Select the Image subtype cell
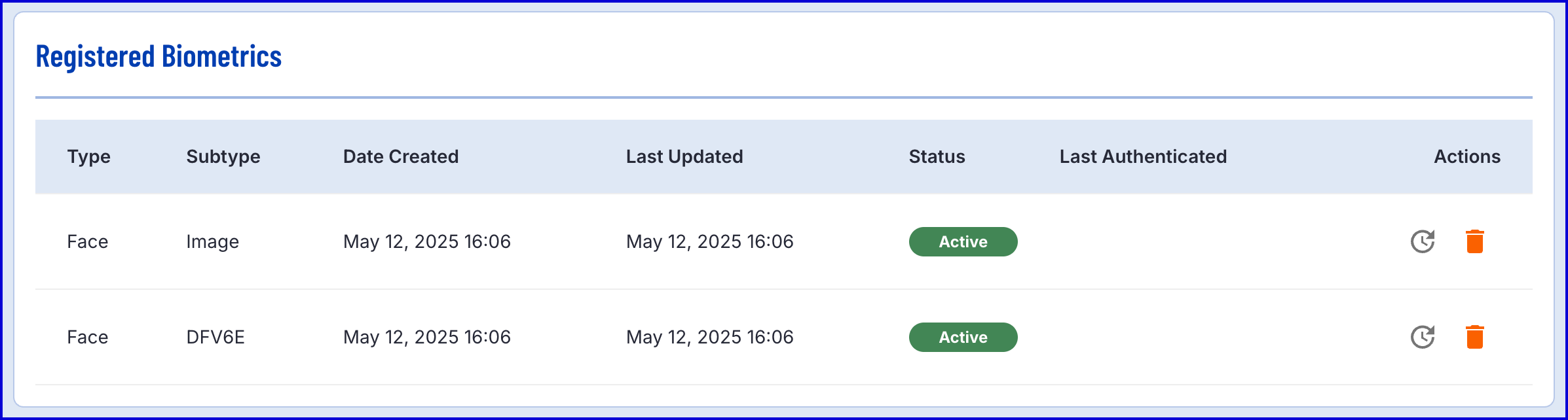The width and height of the screenshot is (1568, 420). tap(212, 242)
